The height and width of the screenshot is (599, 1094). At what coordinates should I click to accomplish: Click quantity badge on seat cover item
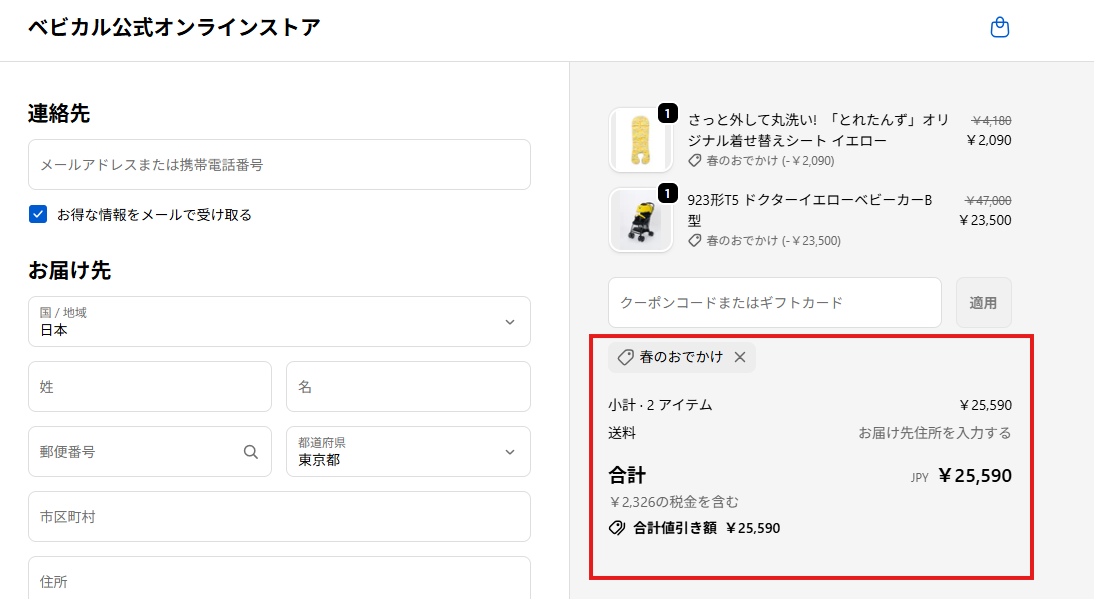668,113
